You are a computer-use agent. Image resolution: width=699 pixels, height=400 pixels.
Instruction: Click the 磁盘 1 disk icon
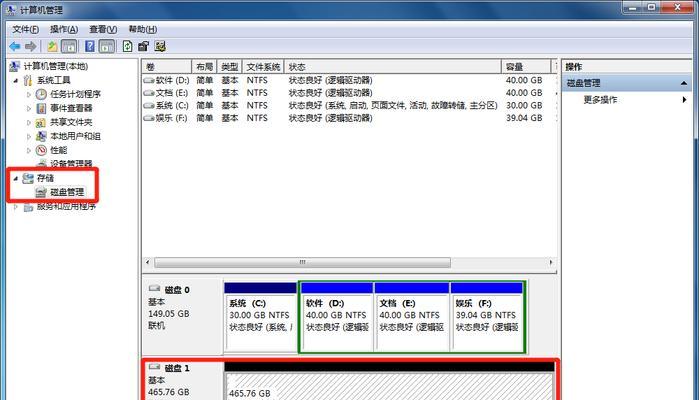point(154,367)
